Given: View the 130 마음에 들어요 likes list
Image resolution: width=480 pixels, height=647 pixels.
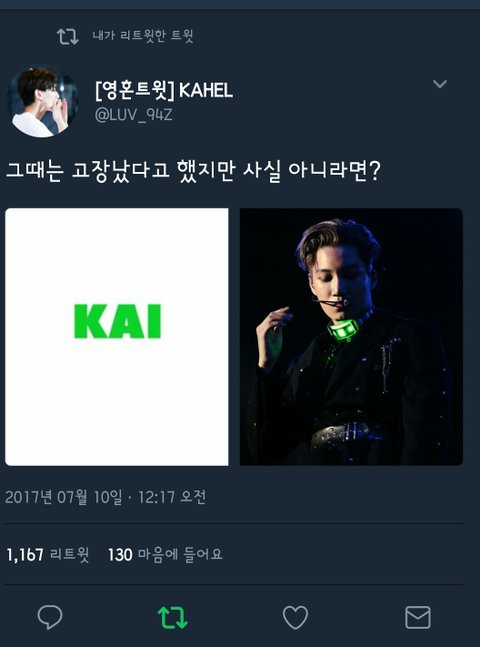Looking at the screenshot, I should point(165,555).
